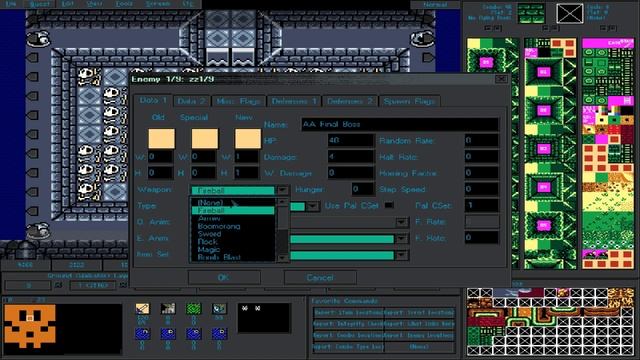Choose Sword from the weapon list

tap(234, 234)
